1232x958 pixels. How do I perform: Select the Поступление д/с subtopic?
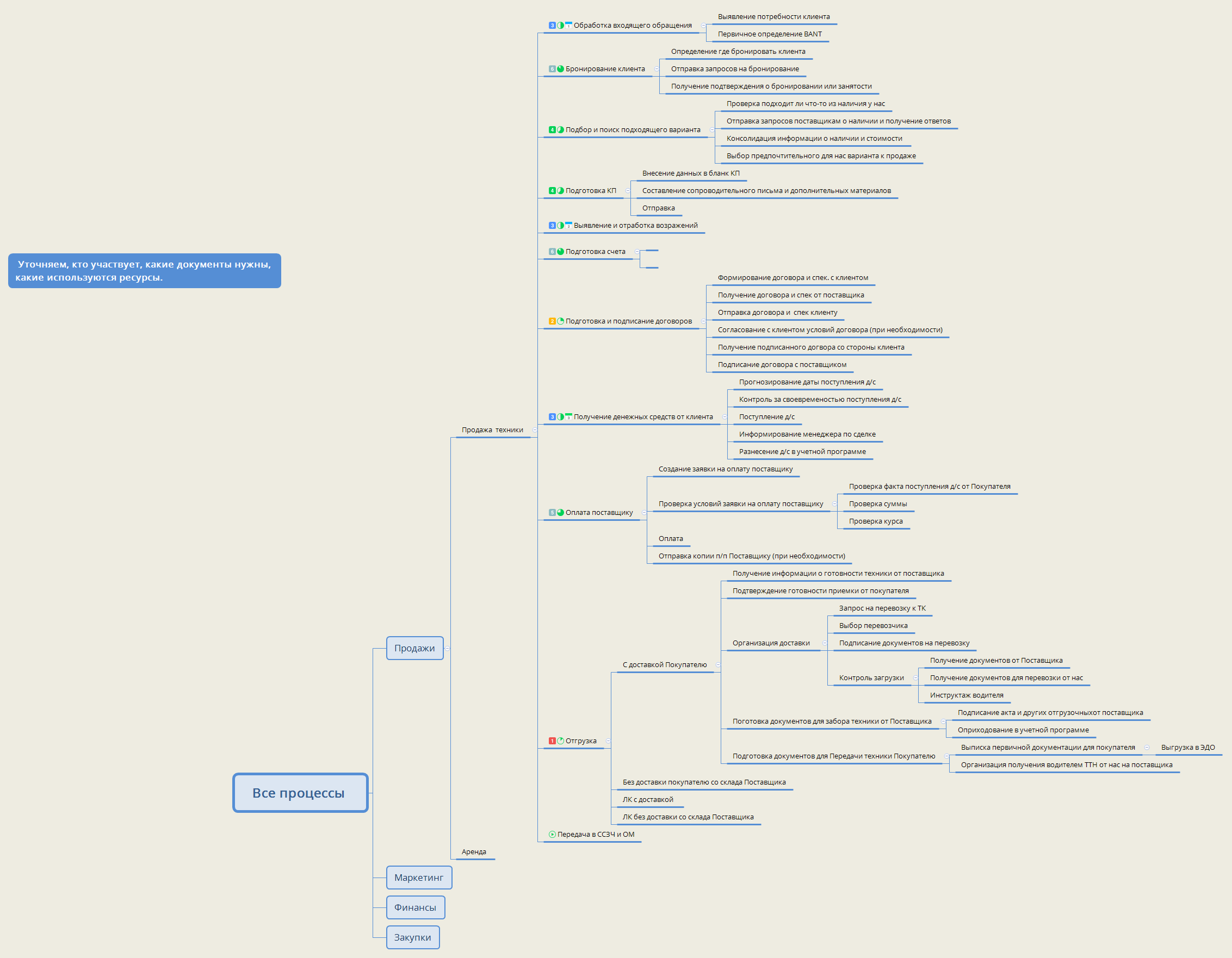766,417
